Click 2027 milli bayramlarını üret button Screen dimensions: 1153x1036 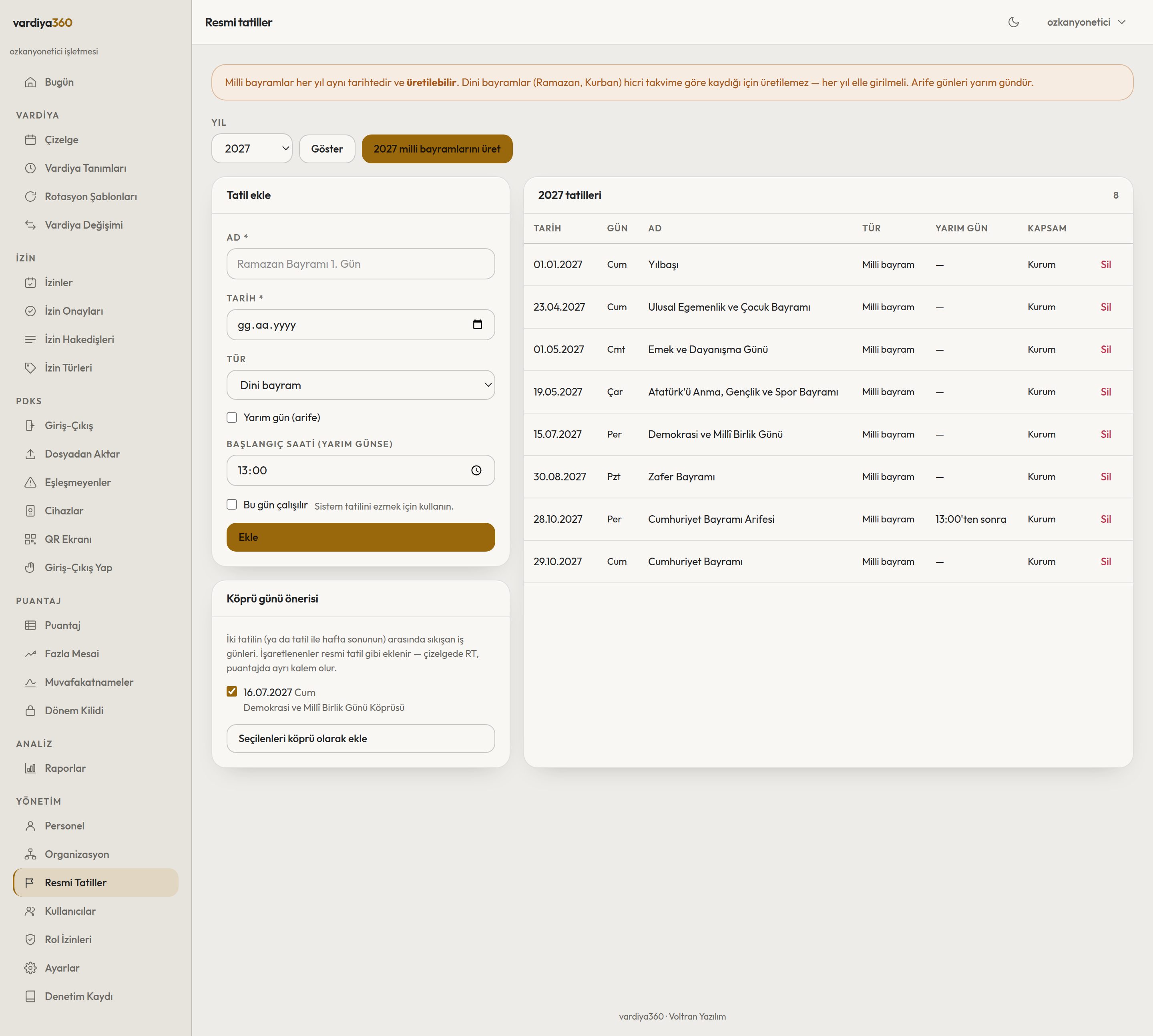pos(437,149)
